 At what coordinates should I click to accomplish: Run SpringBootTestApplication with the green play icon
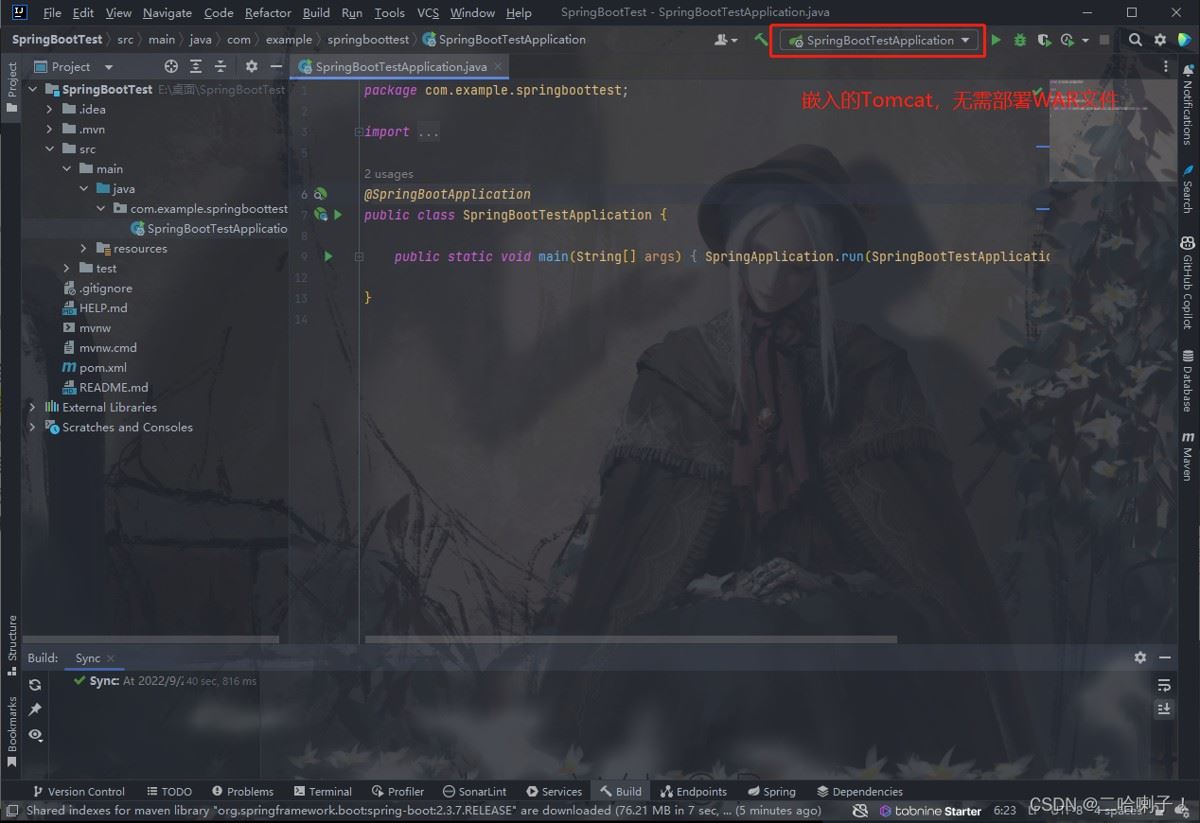point(996,40)
